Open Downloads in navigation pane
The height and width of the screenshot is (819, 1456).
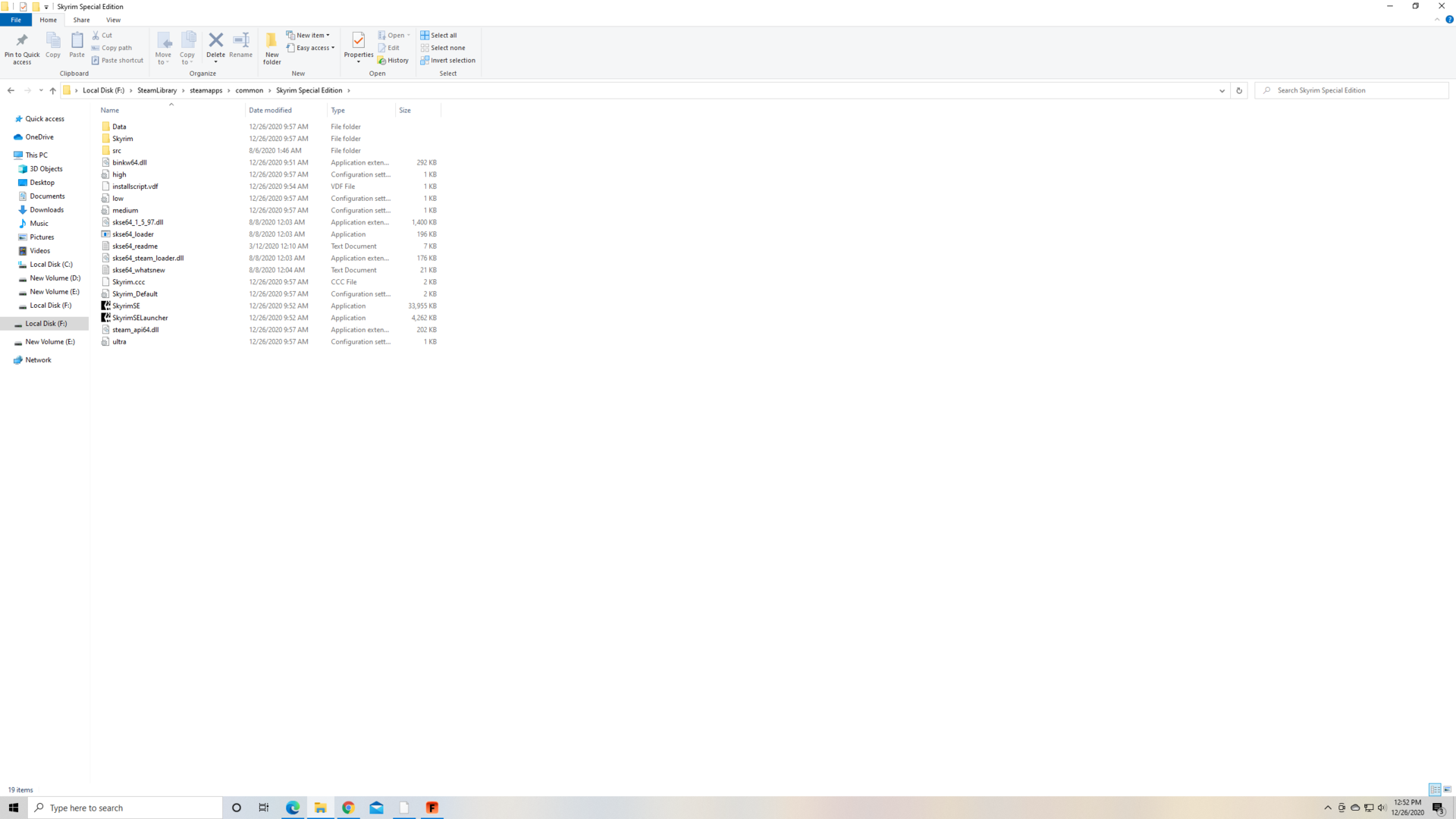(46, 210)
